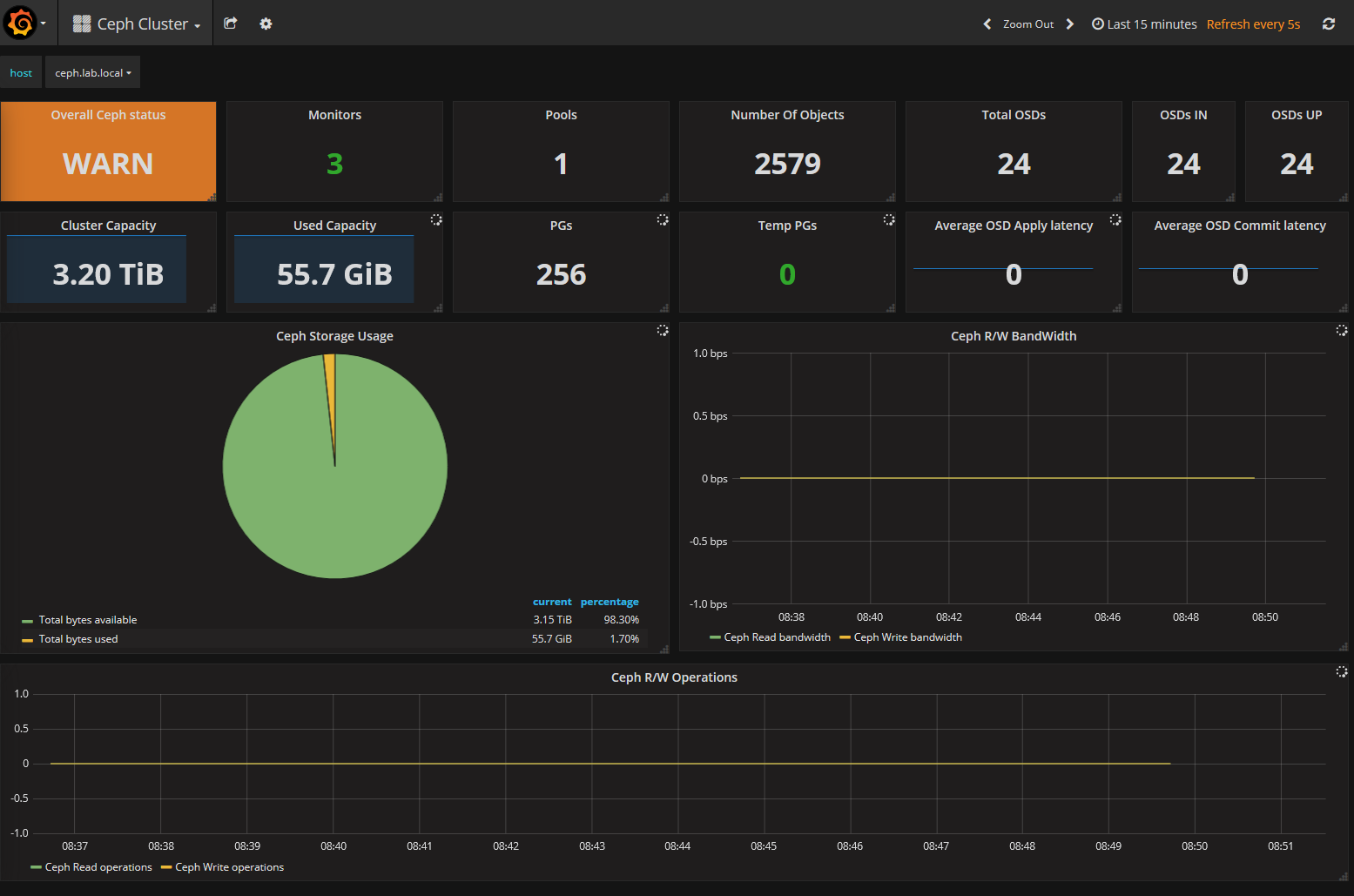Click the clock icon for time range

coord(1098,24)
